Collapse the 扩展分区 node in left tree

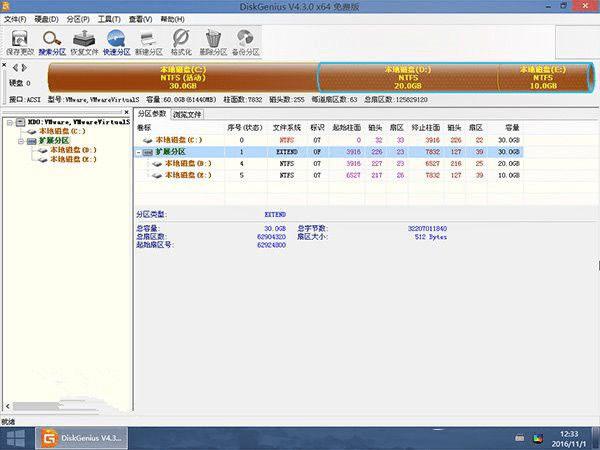click(x=21, y=141)
